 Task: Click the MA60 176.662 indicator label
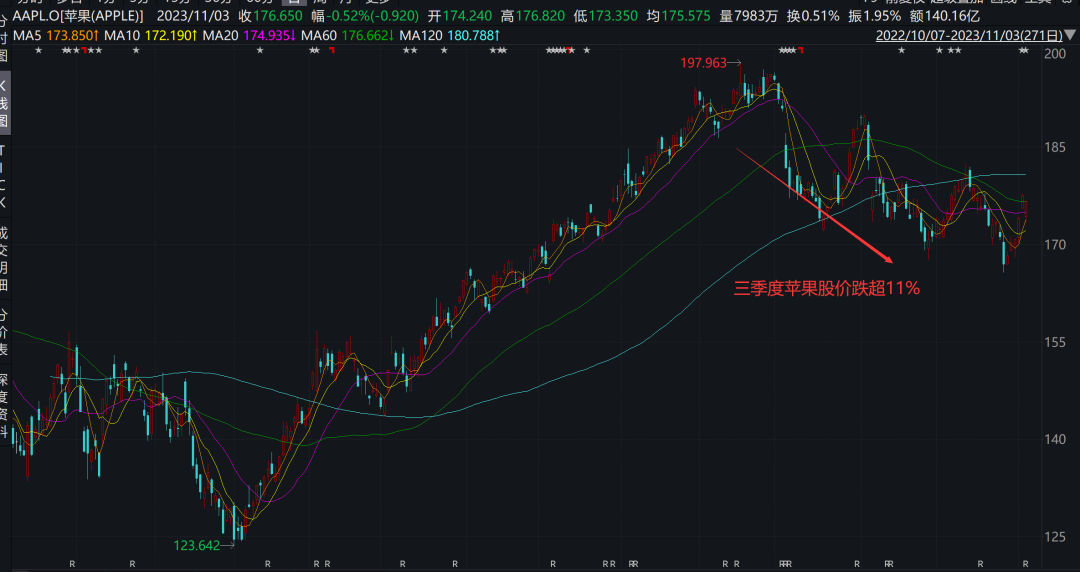click(346, 35)
